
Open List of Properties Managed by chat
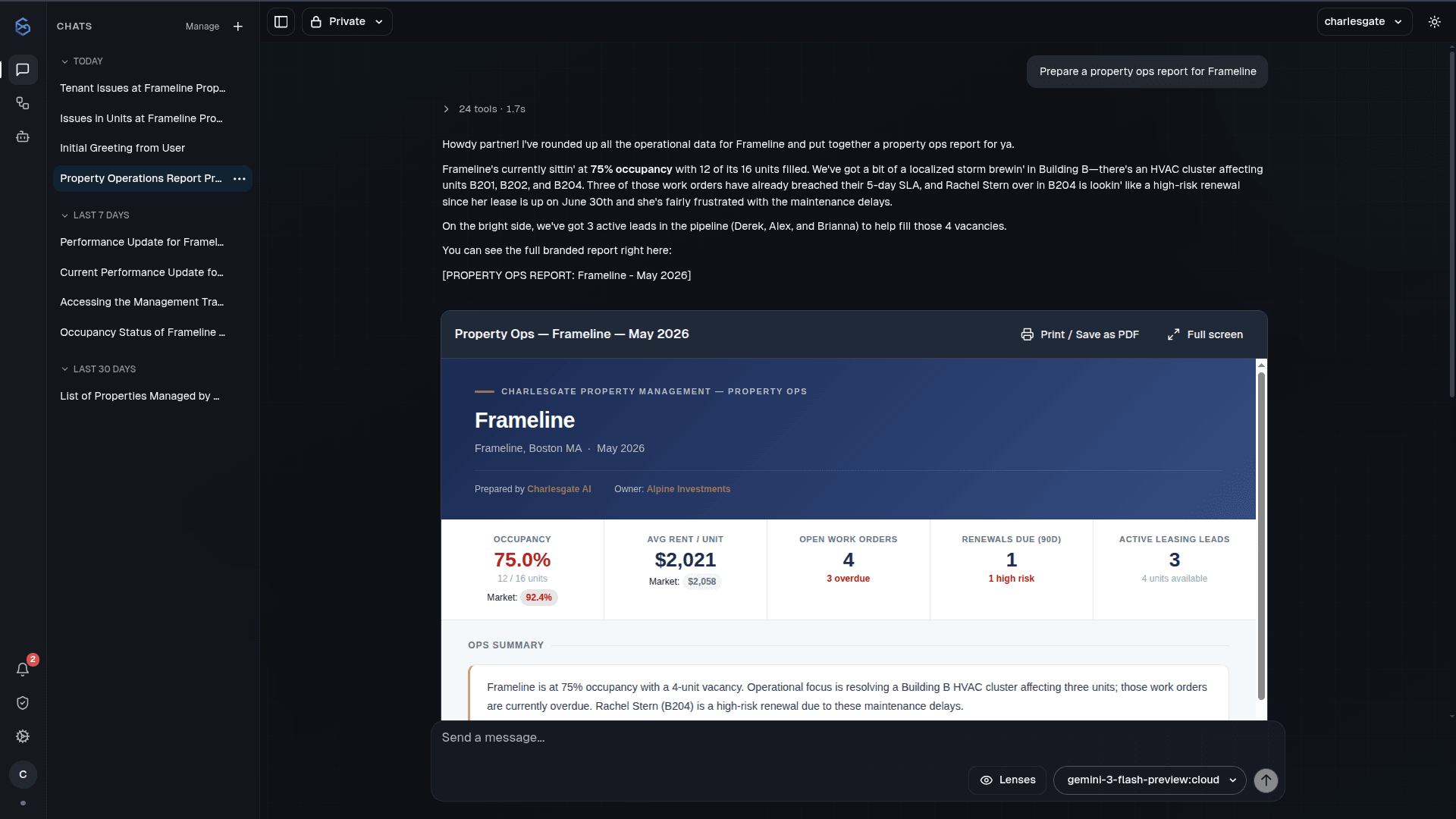(152, 396)
